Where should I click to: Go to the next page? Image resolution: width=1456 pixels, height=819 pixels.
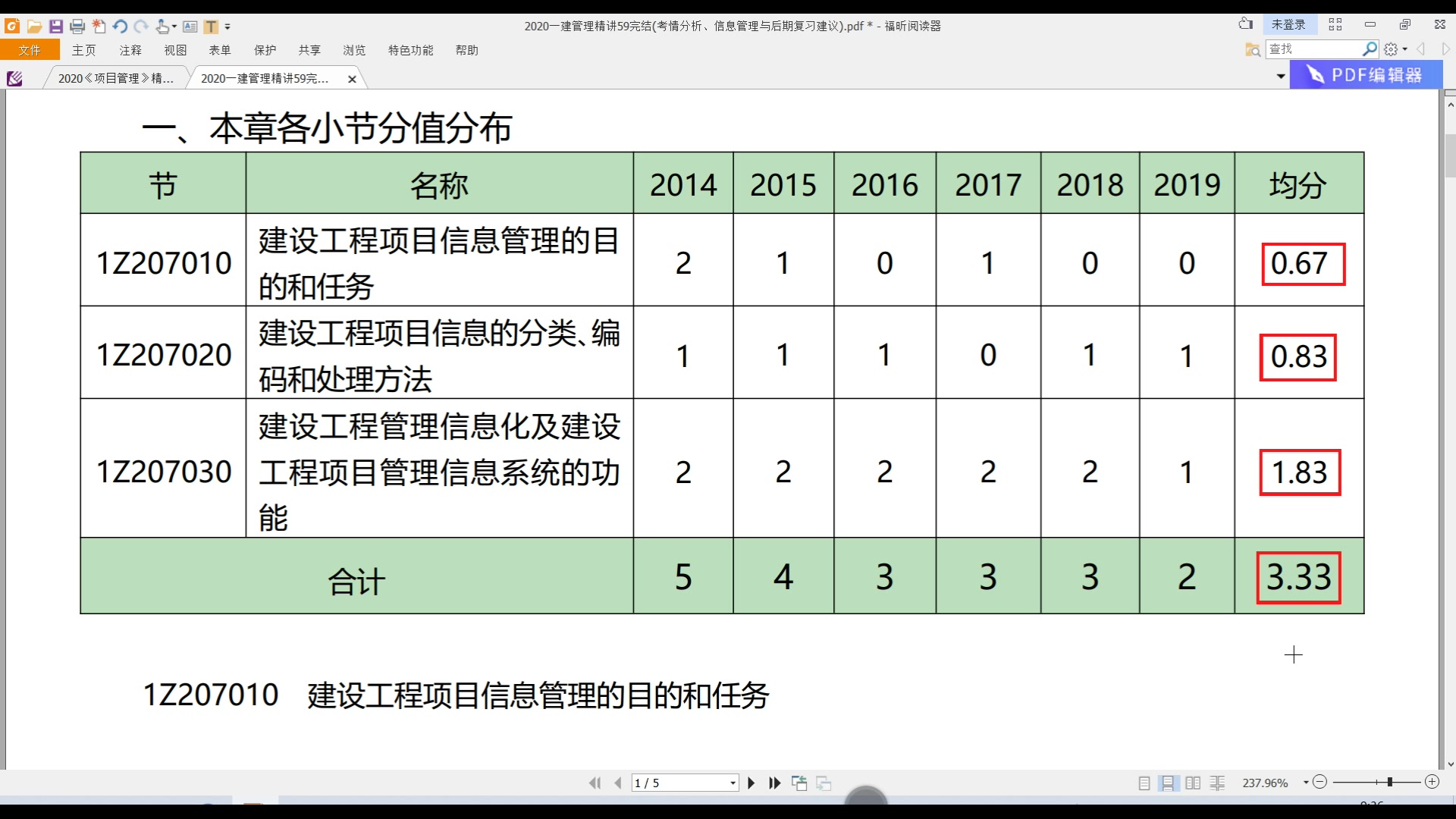[752, 783]
